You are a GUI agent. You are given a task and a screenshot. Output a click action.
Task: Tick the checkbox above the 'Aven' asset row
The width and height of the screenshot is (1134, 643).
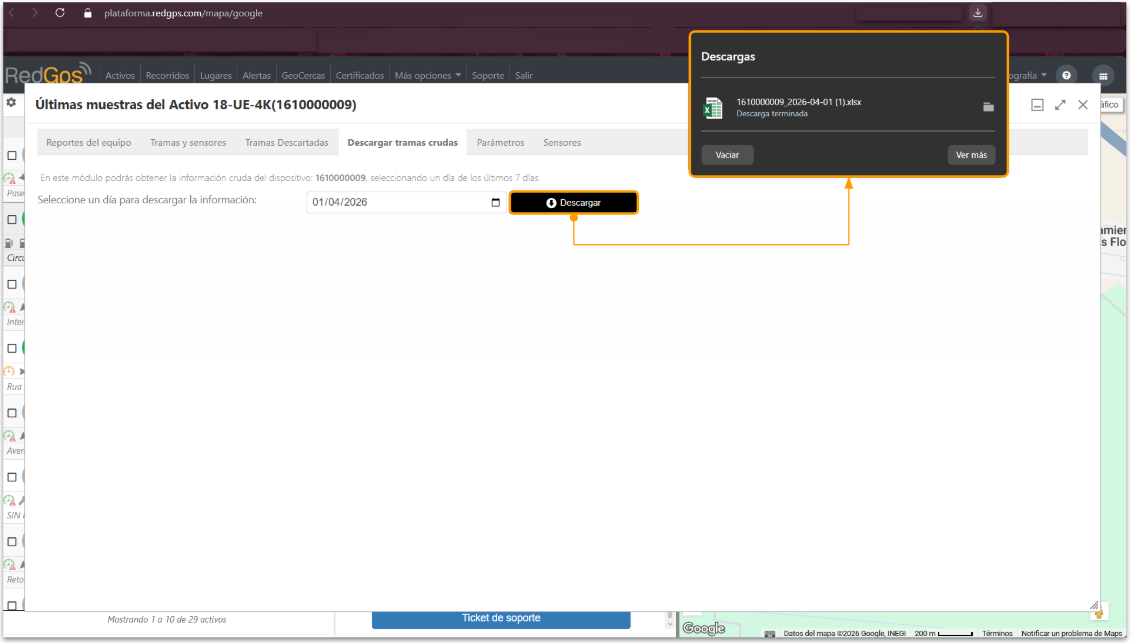(x=12, y=412)
